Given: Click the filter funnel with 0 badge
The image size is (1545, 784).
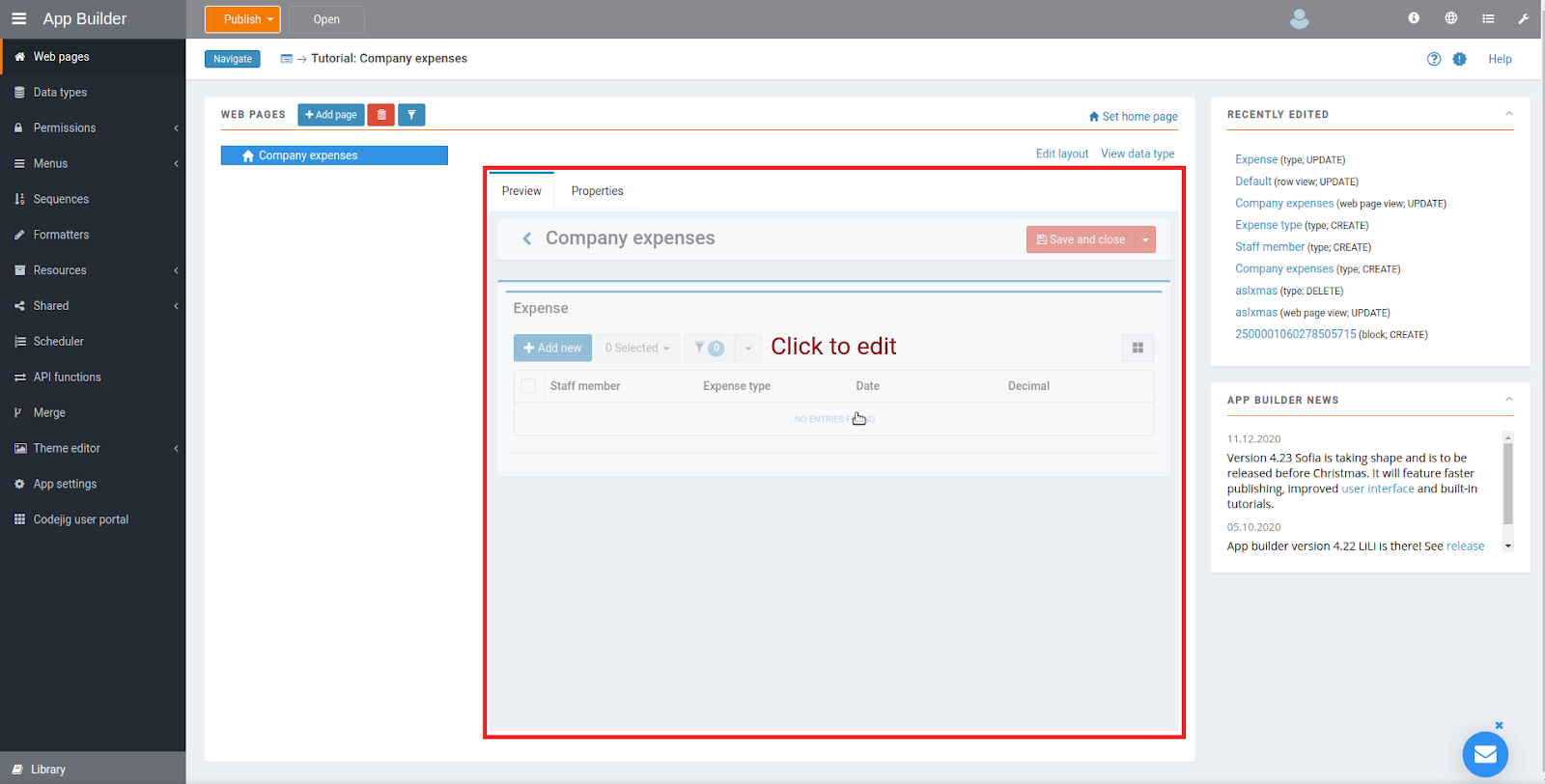Looking at the screenshot, I should pos(709,348).
